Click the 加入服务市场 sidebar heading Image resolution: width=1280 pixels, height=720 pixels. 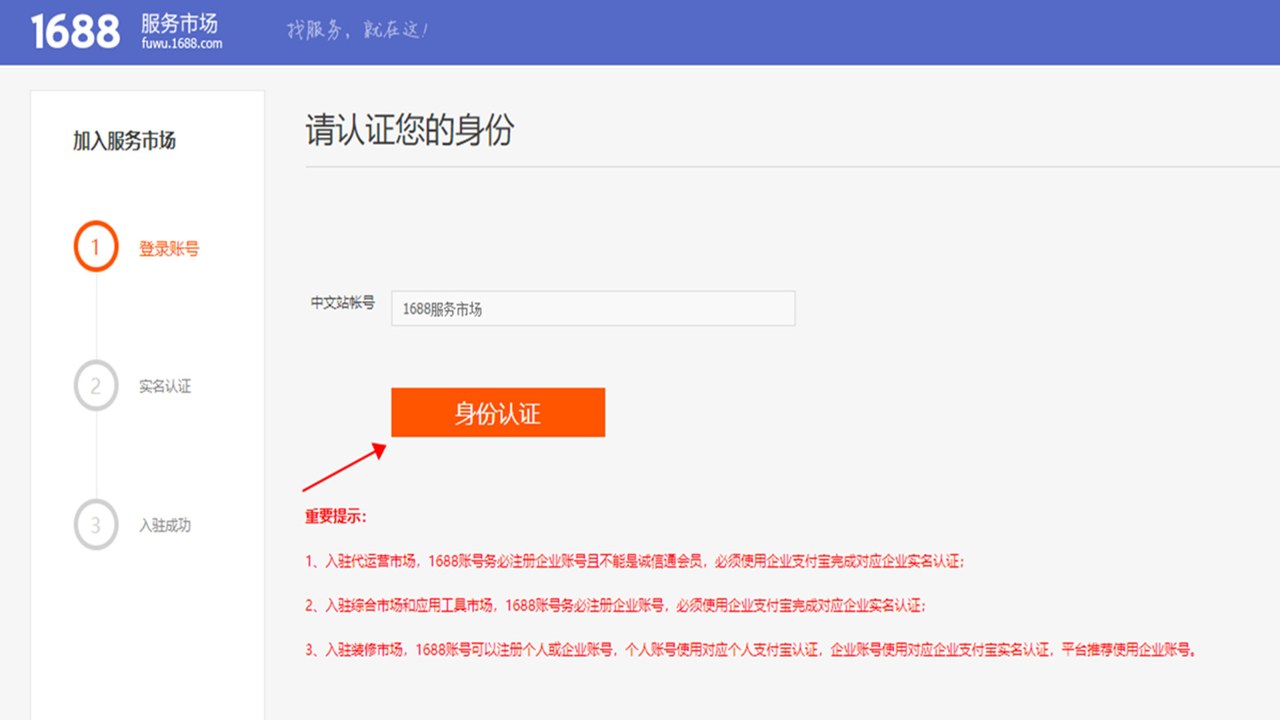point(124,141)
